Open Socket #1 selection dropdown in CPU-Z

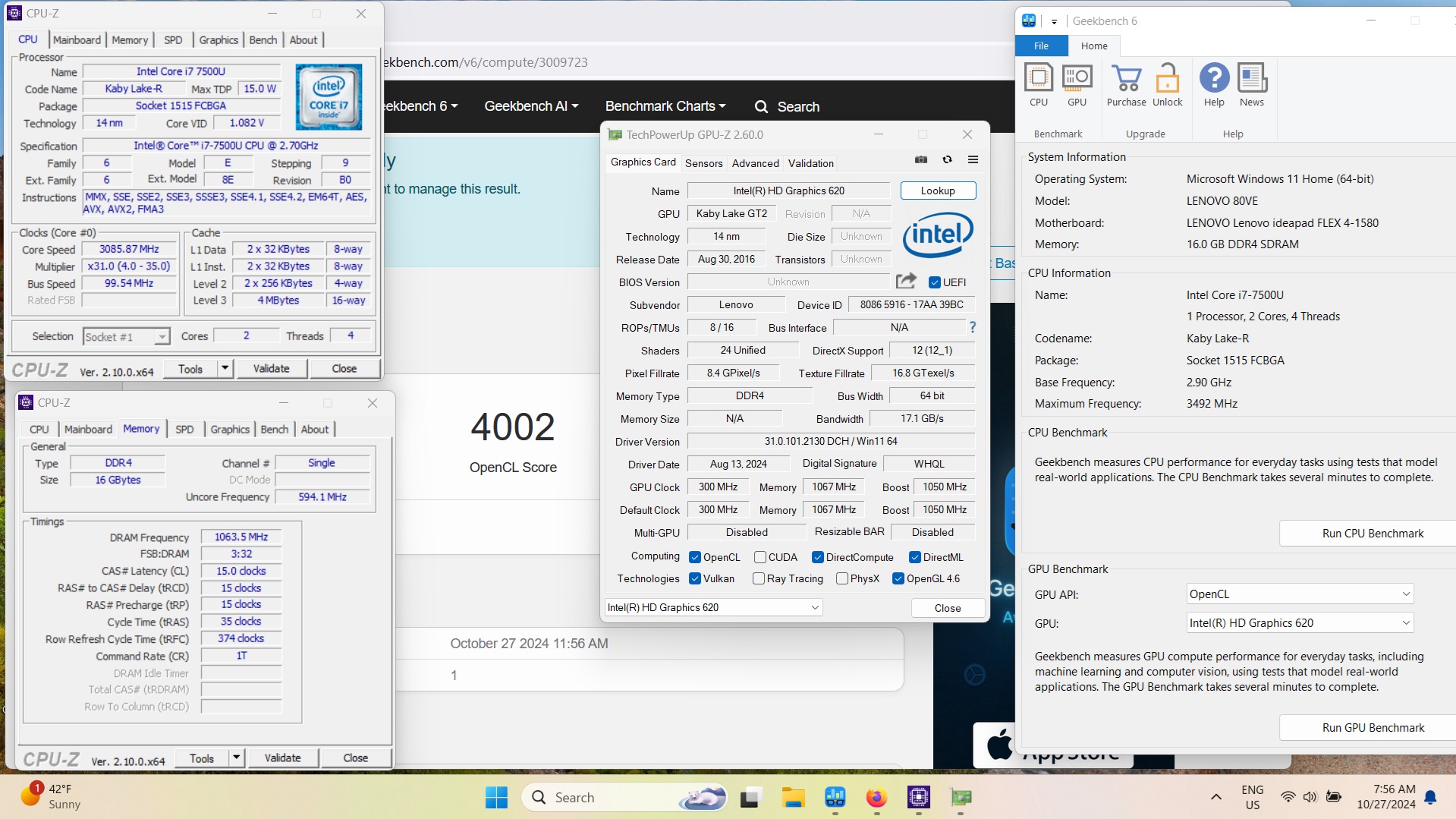pos(126,336)
